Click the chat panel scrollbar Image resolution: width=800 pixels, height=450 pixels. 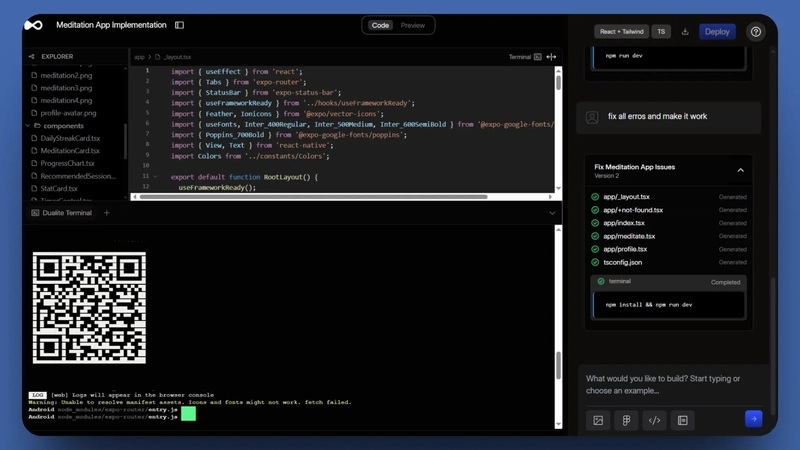coord(774,347)
